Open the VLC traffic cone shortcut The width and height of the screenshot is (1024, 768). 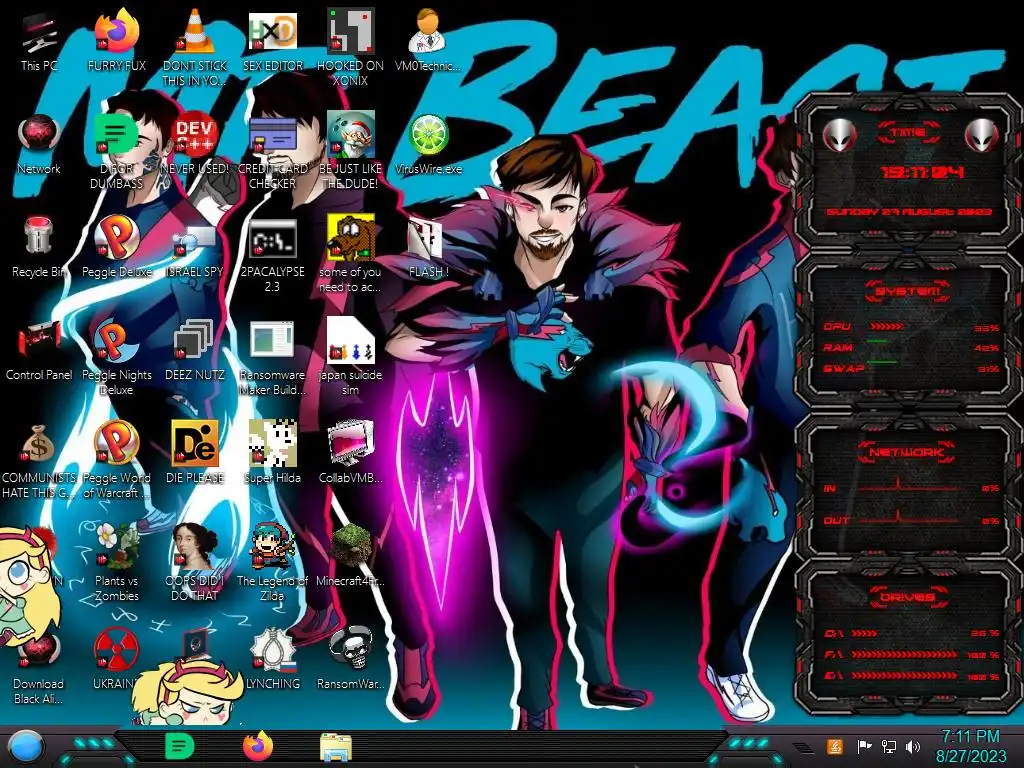point(195,47)
